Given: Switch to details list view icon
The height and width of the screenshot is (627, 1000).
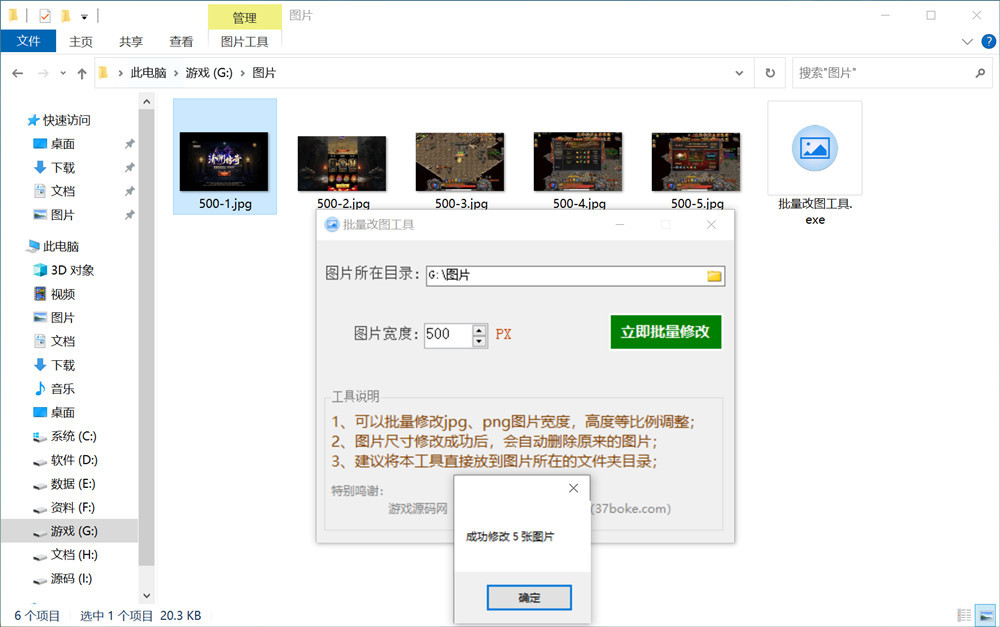Looking at the screenshot, I should coord(964,615).
